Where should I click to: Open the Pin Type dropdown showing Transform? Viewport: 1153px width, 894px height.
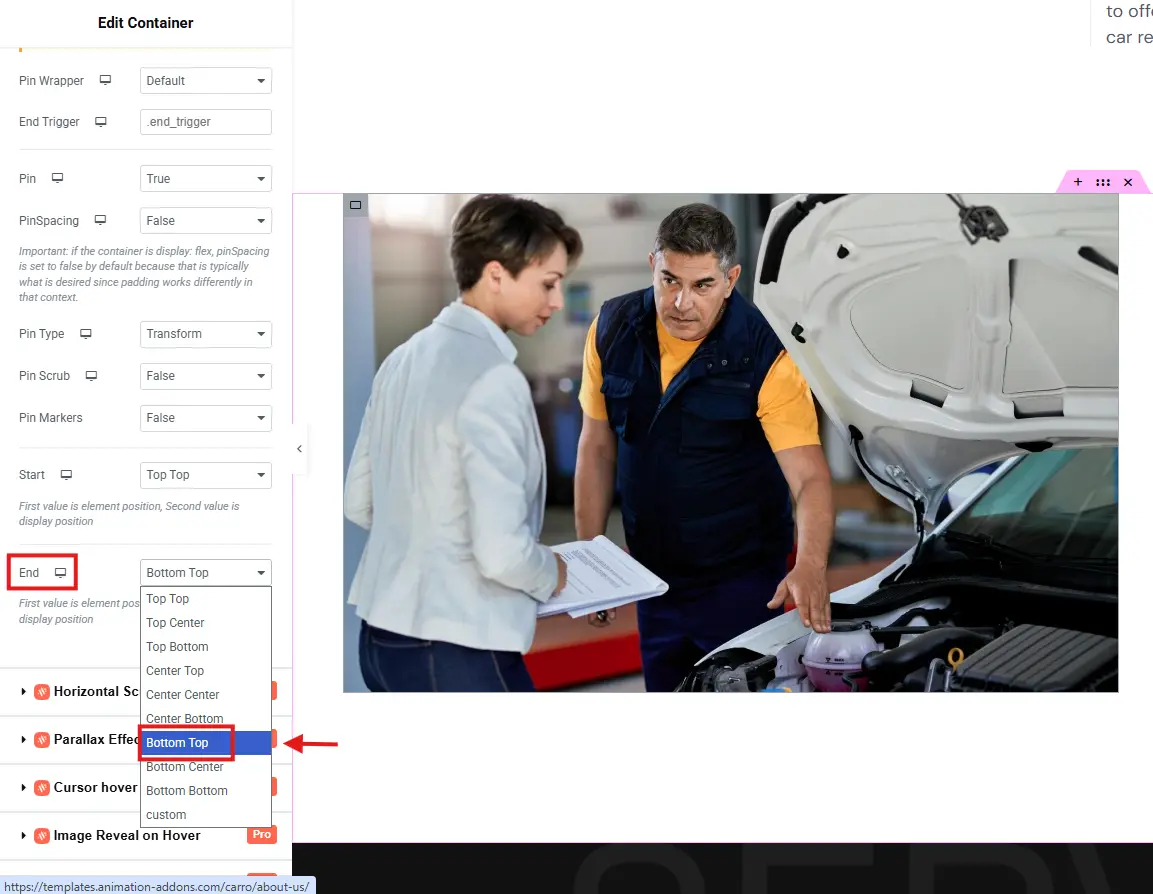point(205,334)
